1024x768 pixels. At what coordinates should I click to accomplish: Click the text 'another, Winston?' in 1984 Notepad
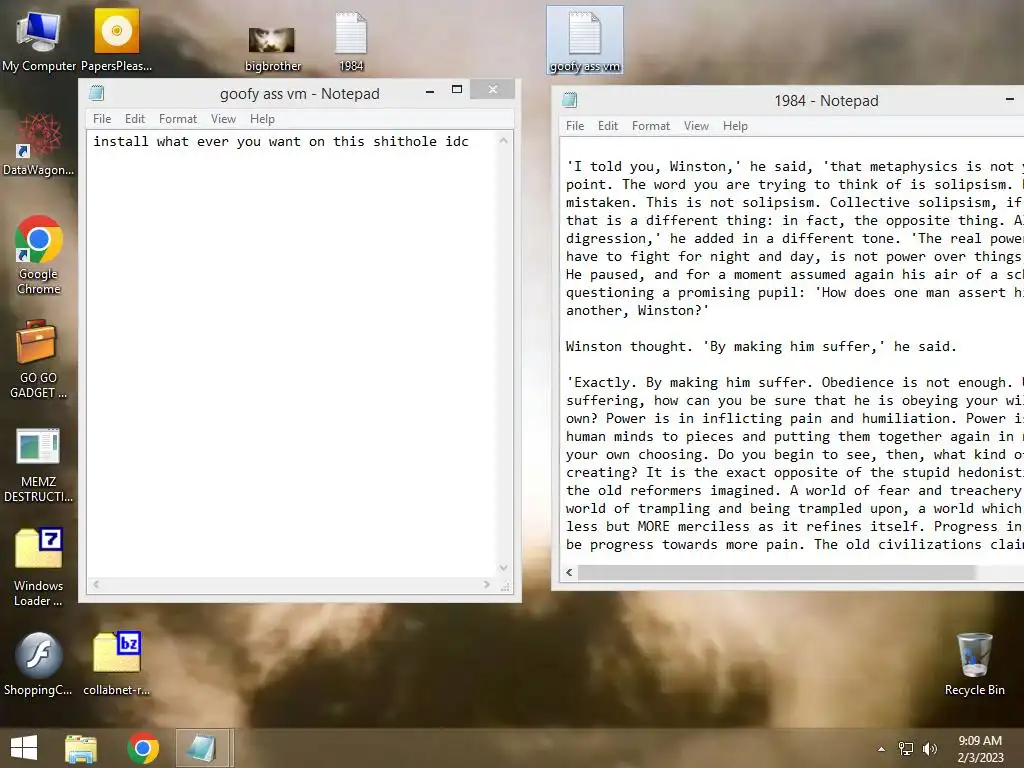point(637,311)
